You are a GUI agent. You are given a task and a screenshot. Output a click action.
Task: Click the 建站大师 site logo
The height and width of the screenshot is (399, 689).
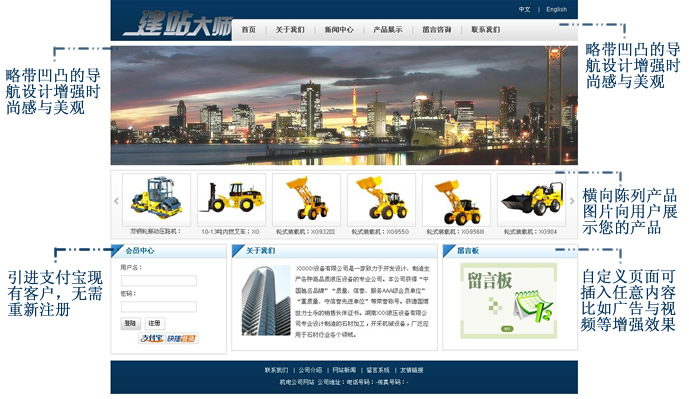(178, 24)
